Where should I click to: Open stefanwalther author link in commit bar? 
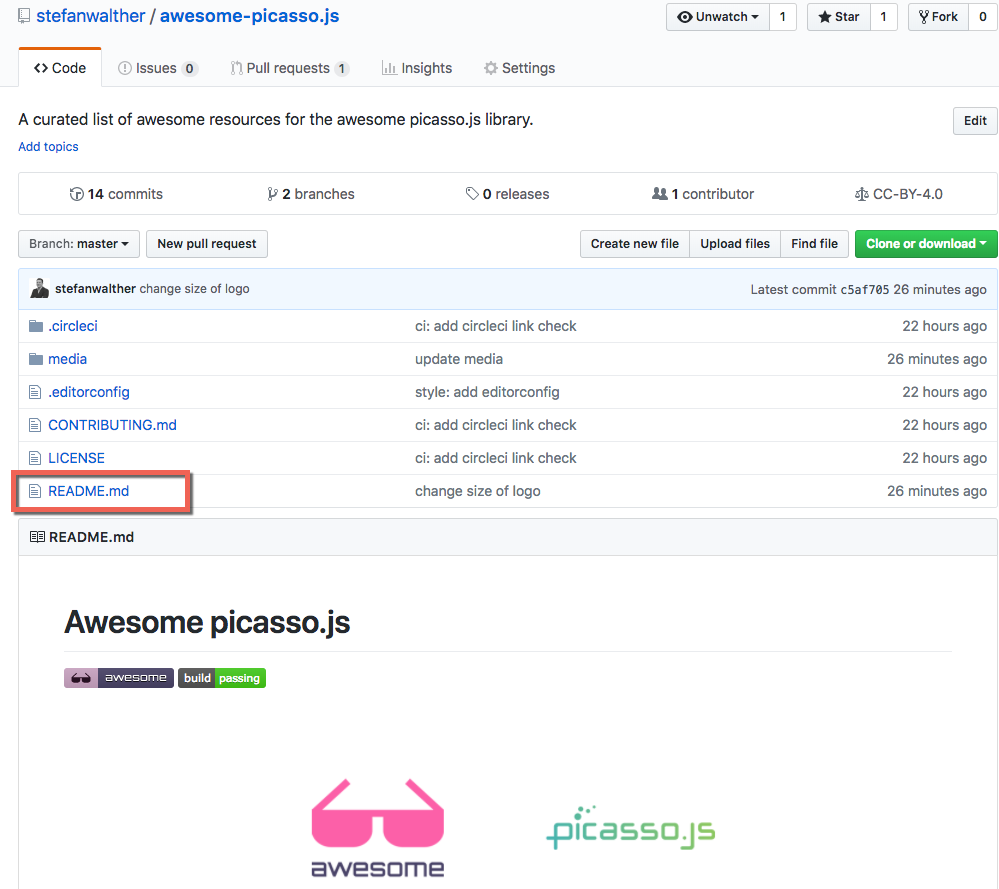(96, 289)
